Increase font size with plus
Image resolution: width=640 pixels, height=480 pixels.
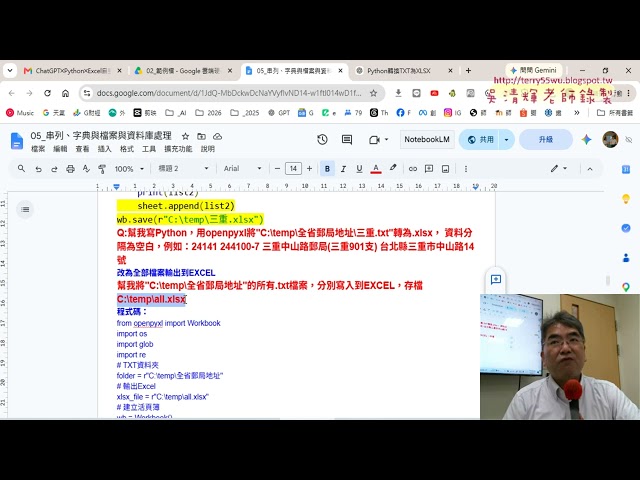click(x=309, y=169)
